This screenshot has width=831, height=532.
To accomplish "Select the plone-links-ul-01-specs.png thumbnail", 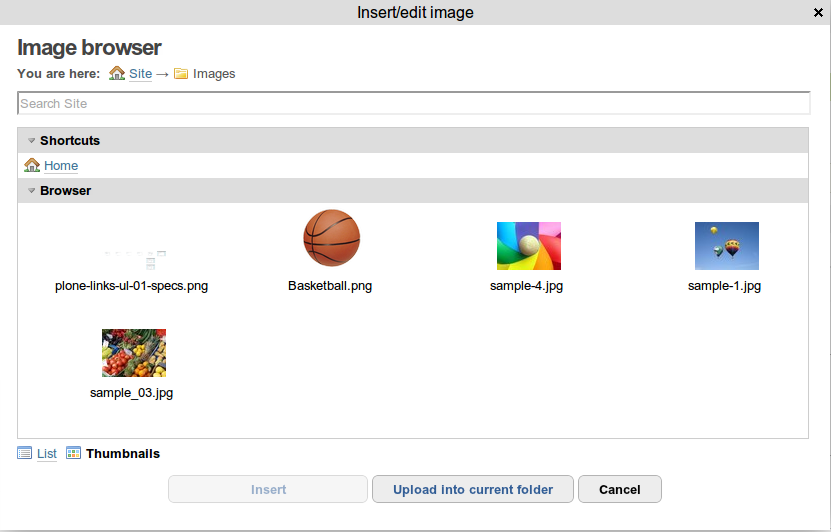I will tap(135, 260).
